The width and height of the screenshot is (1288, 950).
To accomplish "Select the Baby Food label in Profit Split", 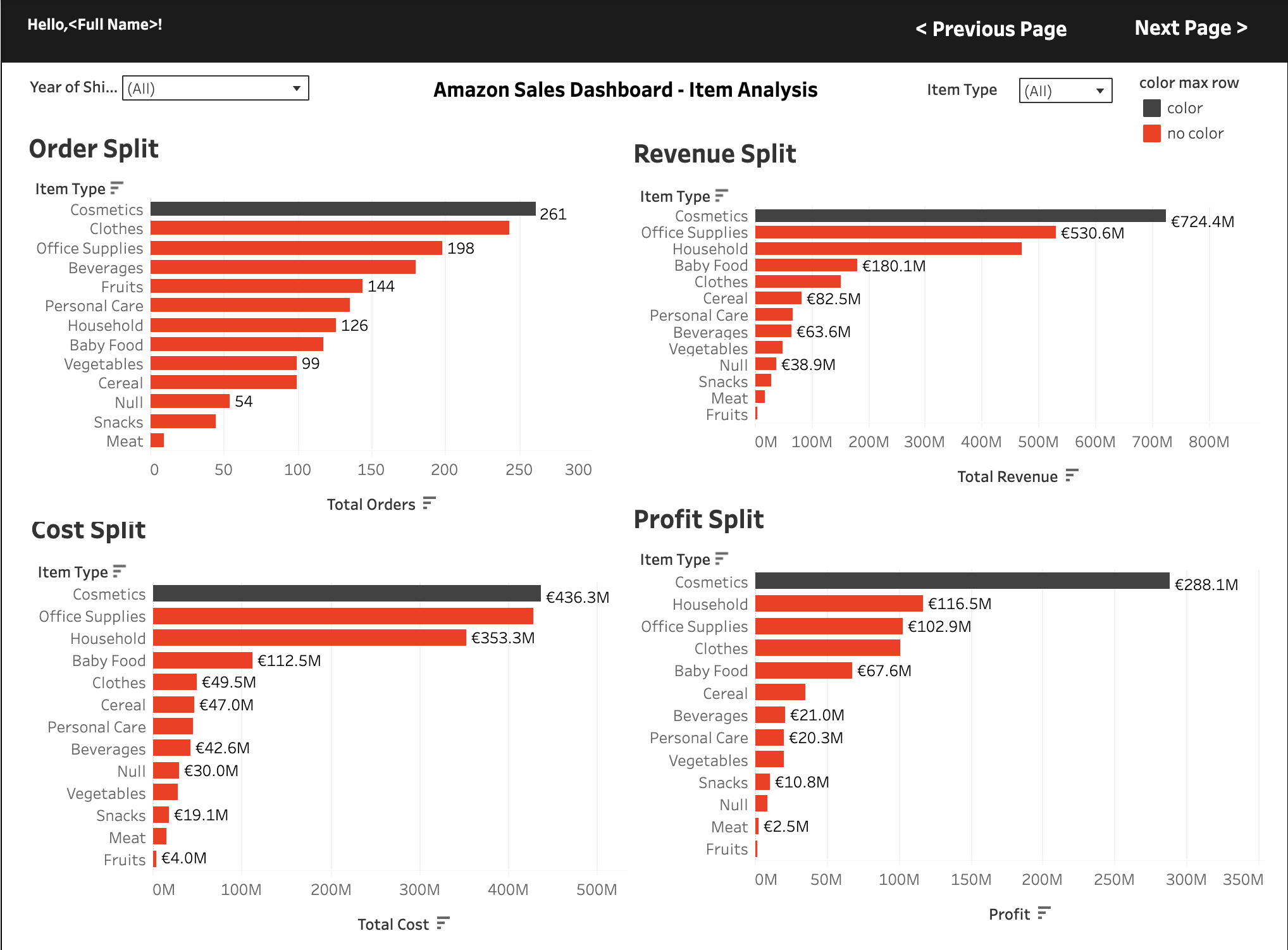I will [710, 671].
